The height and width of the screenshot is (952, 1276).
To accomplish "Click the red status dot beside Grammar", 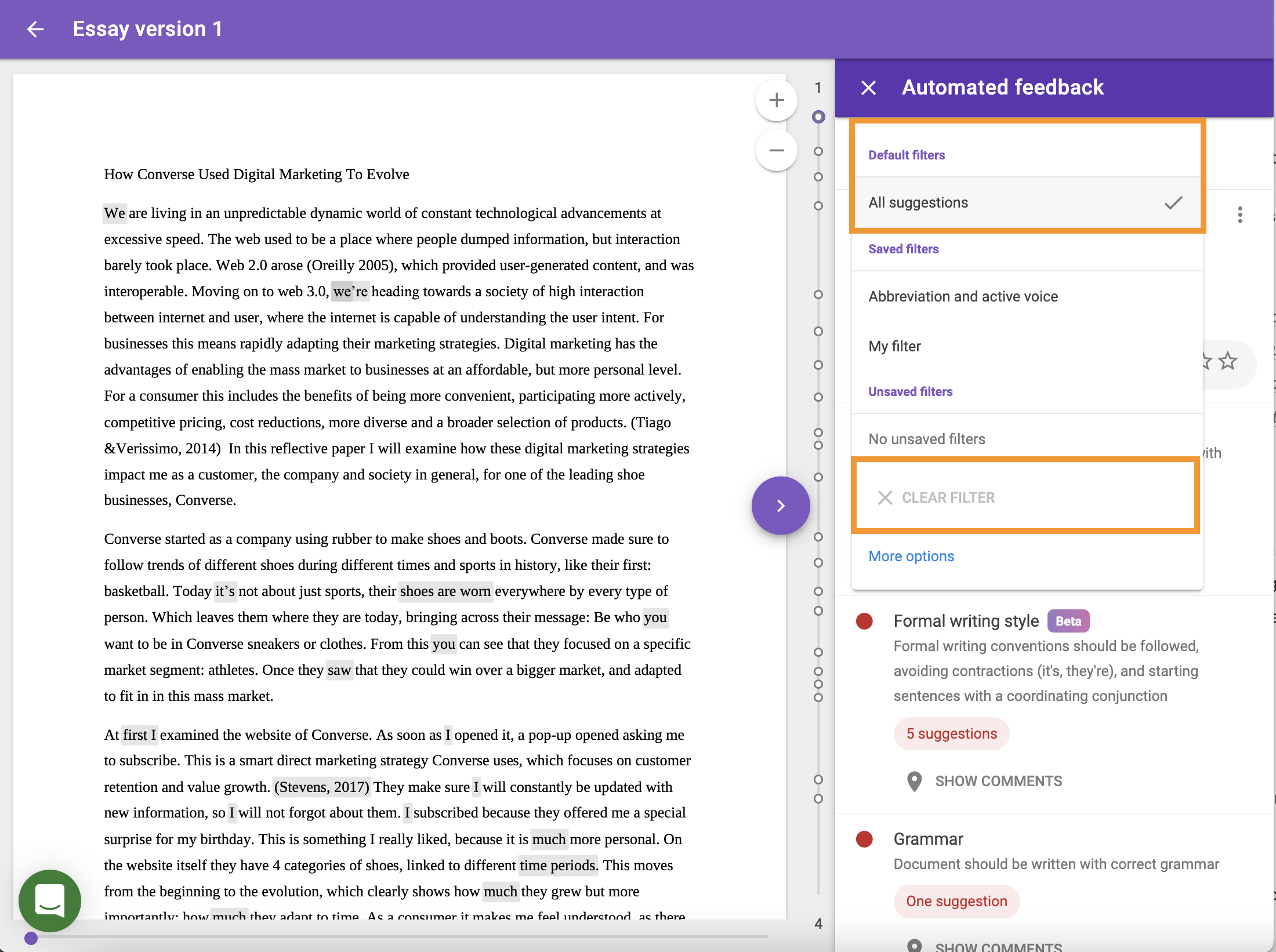I will point(864,839).
